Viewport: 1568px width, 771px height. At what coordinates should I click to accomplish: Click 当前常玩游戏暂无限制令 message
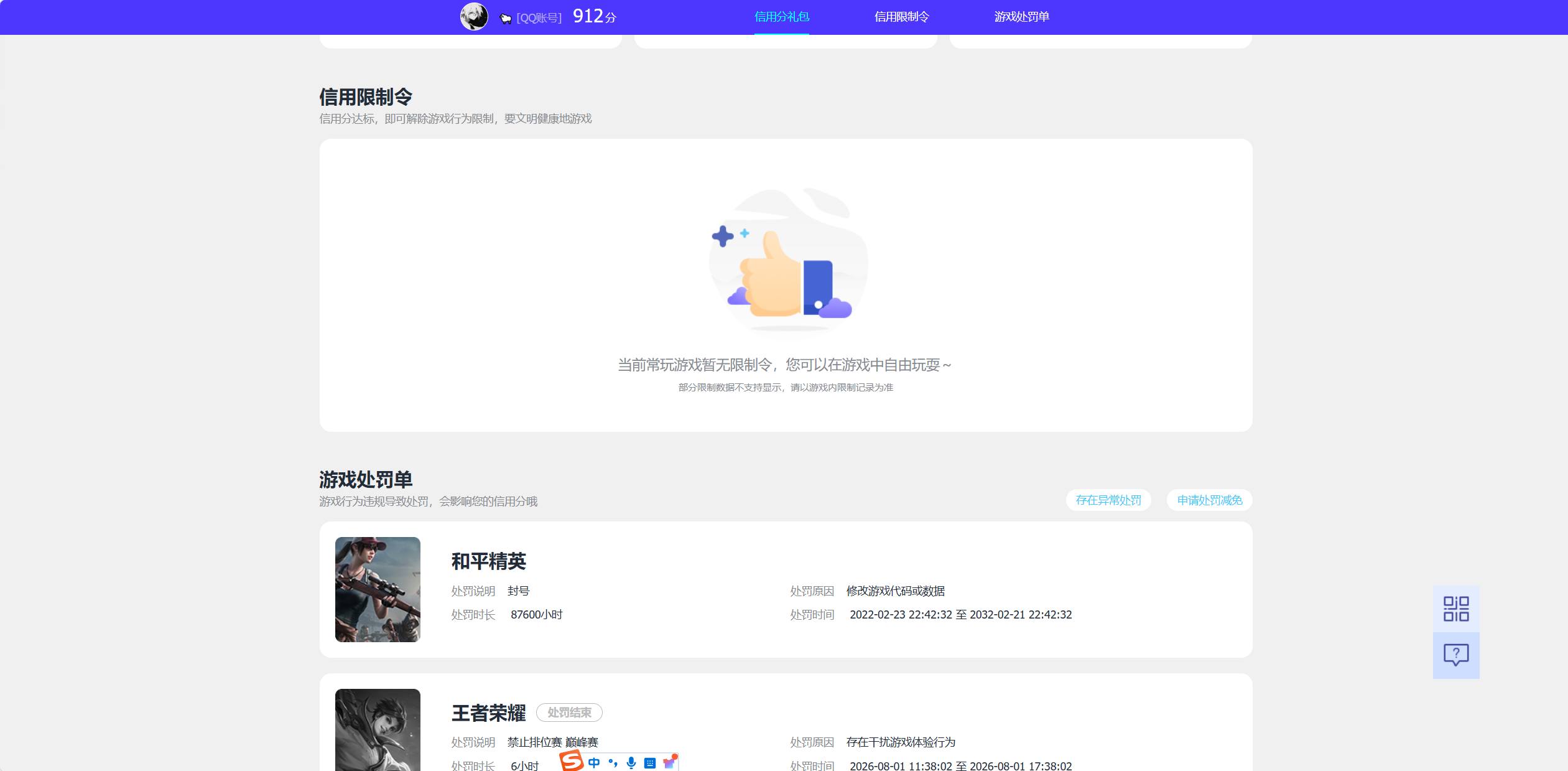pos(784,365)
